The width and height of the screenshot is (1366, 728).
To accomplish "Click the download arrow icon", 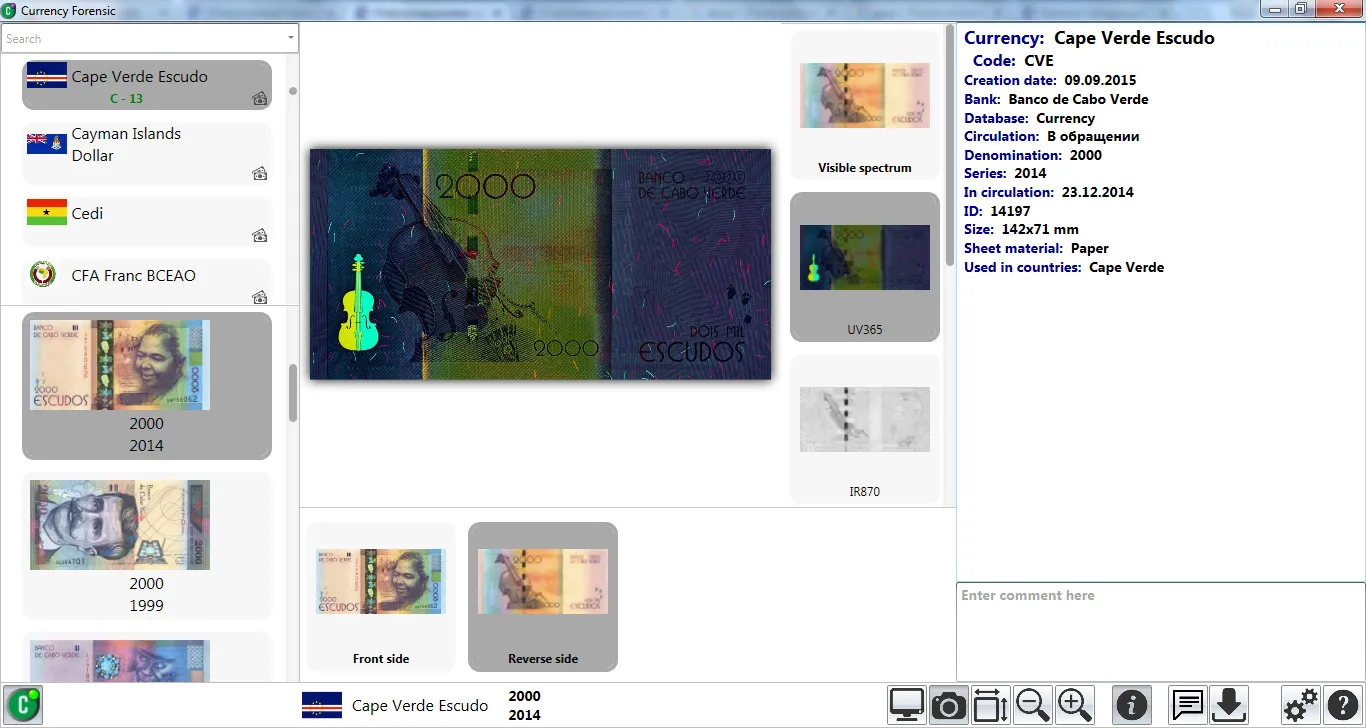I will coord(1228,706).
